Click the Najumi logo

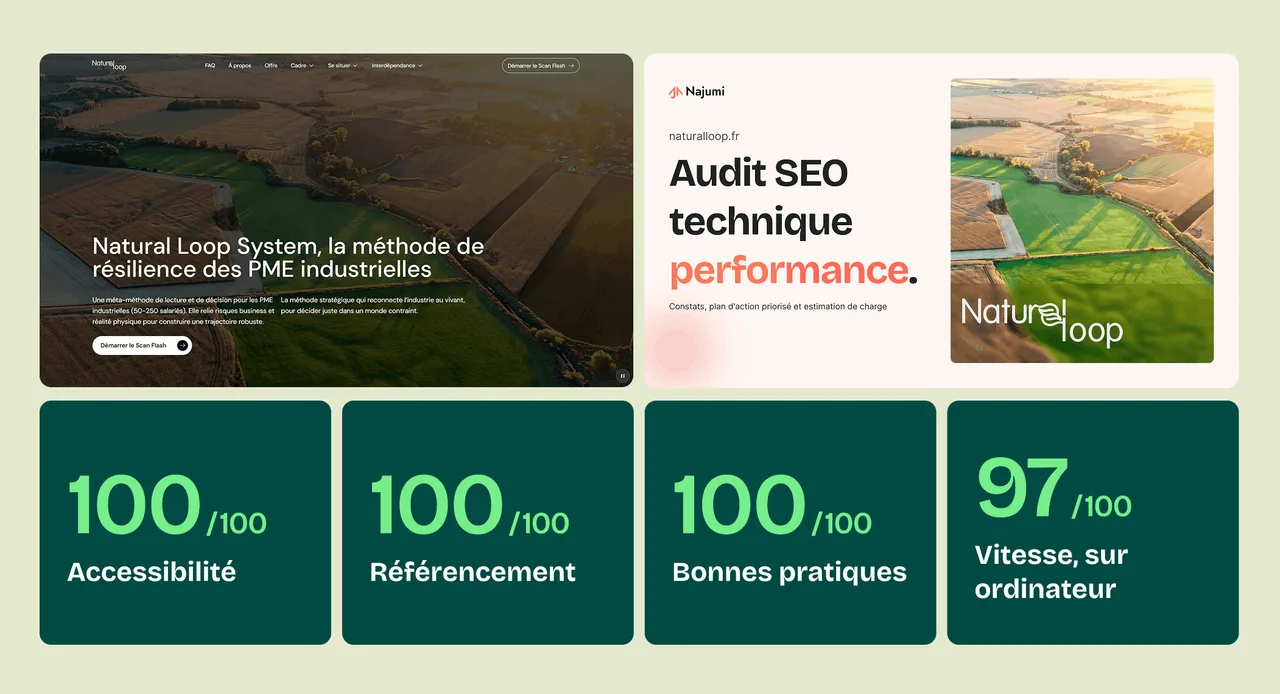697,92
